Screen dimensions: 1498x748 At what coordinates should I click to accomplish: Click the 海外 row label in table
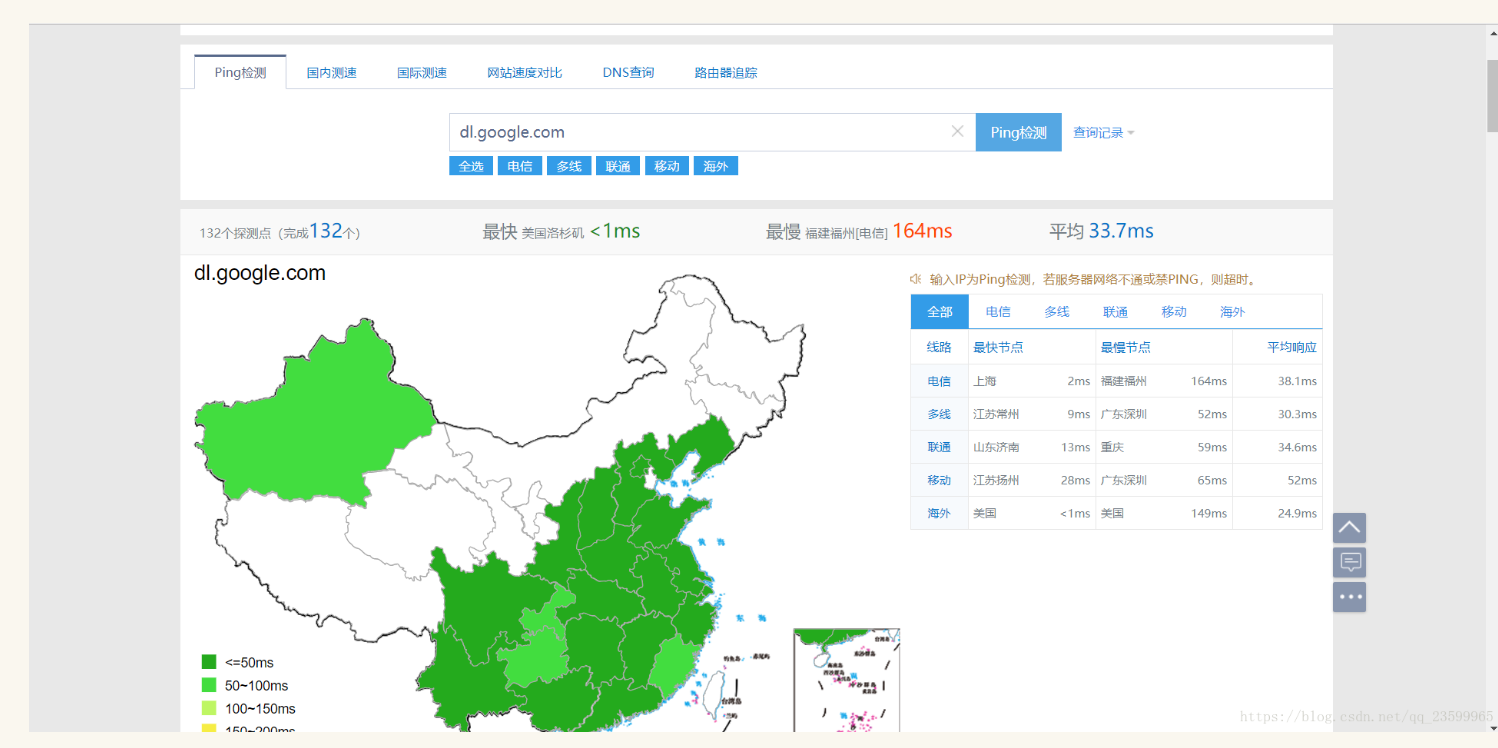[x=939, y=513]
